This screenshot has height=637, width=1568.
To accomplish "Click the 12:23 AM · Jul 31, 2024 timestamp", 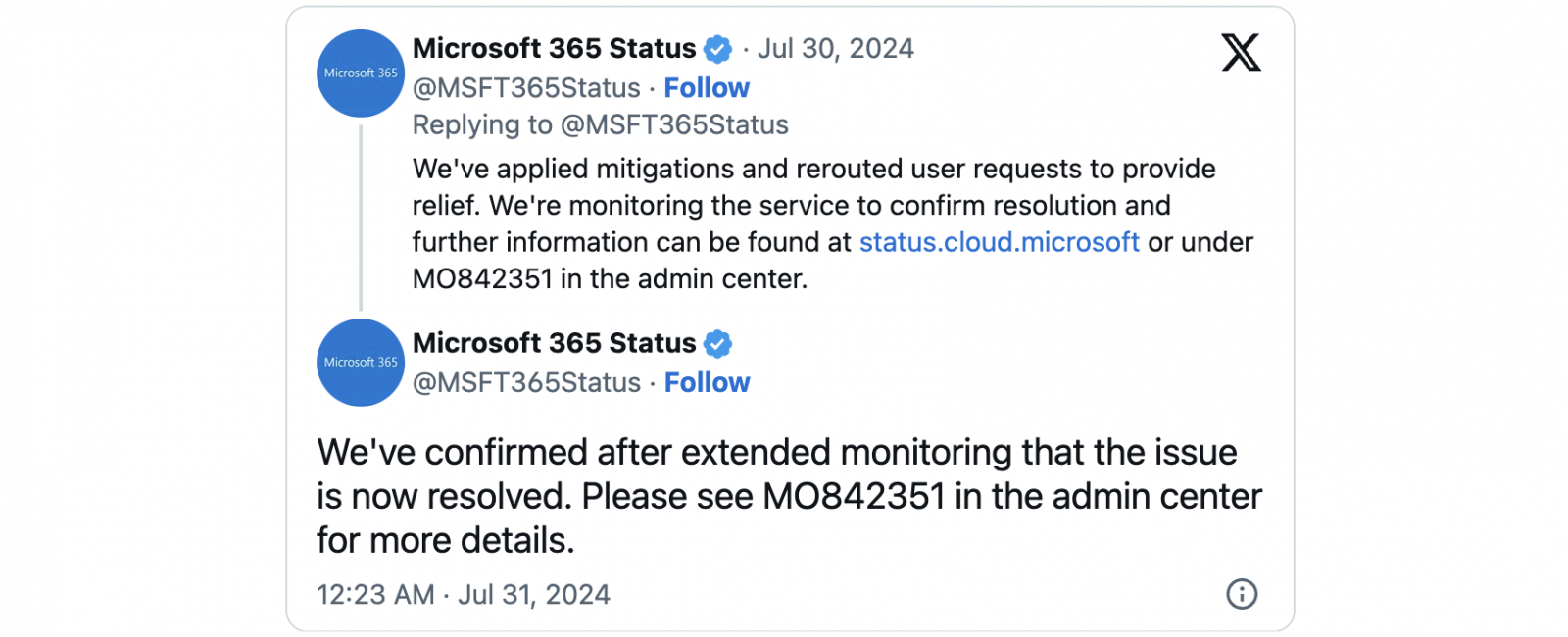I will (x=463, y=595).
